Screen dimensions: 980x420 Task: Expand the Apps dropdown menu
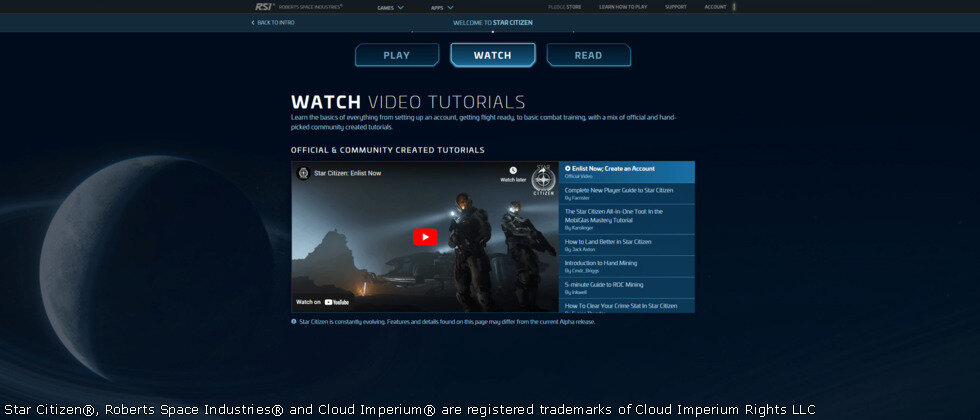(442, 8)
